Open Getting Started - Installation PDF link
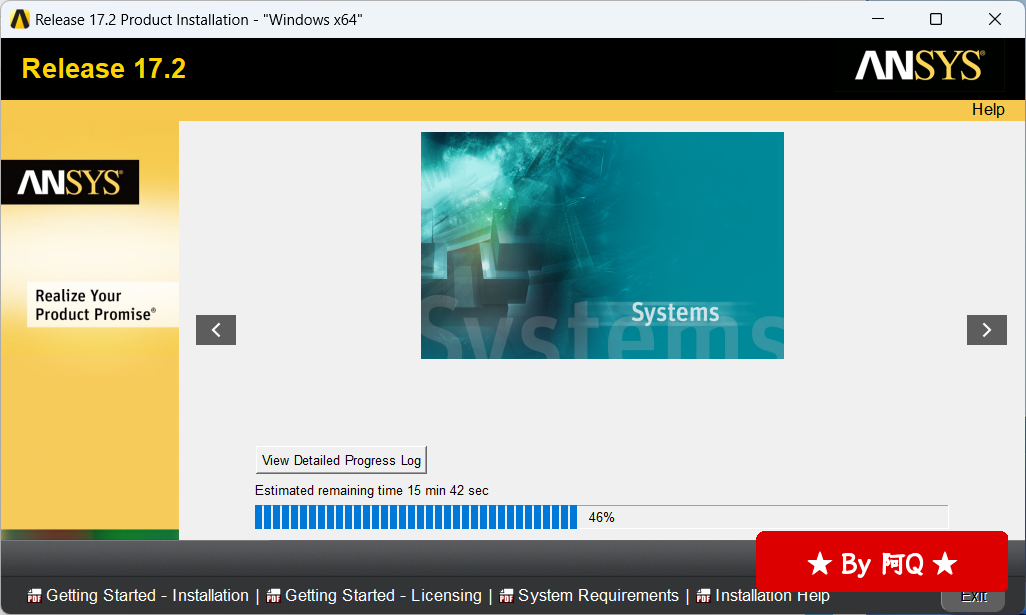Screen dimensions: 1026x615 pyautogui.click(x=147, y=595)
